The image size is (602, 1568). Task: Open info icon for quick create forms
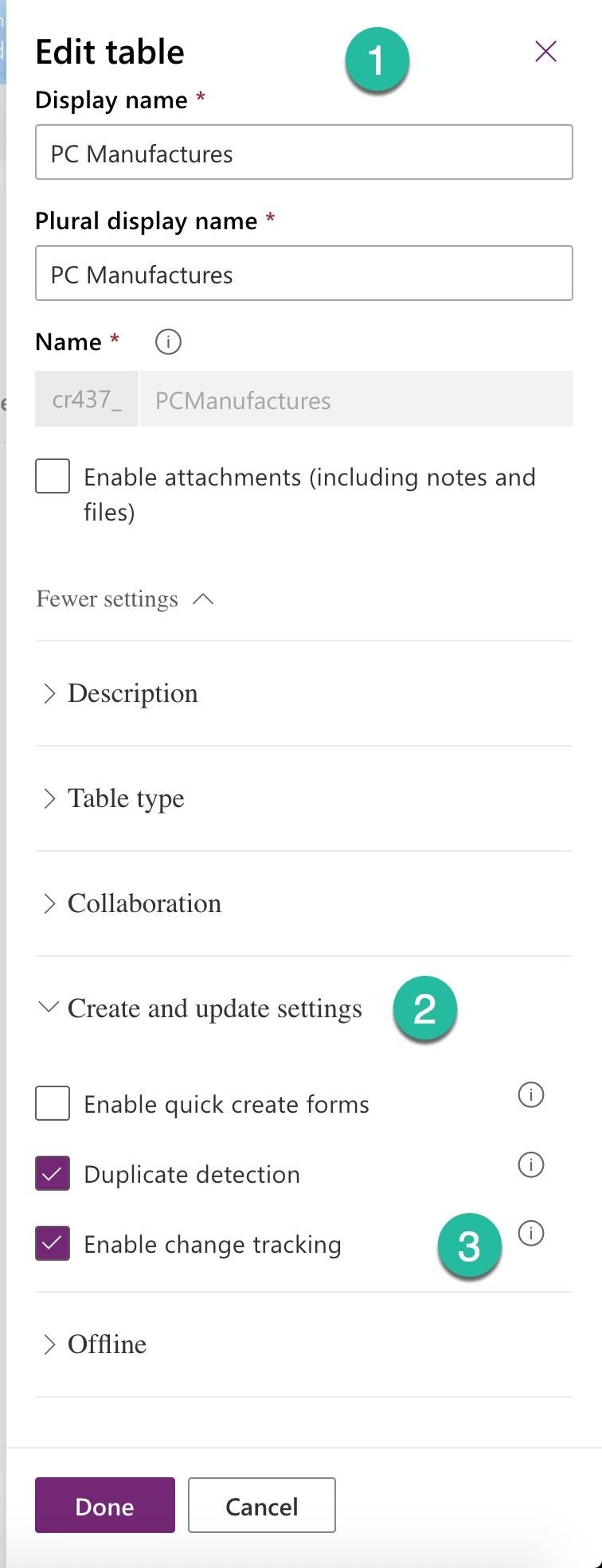pyautogui.click(x=531, y=1095)
